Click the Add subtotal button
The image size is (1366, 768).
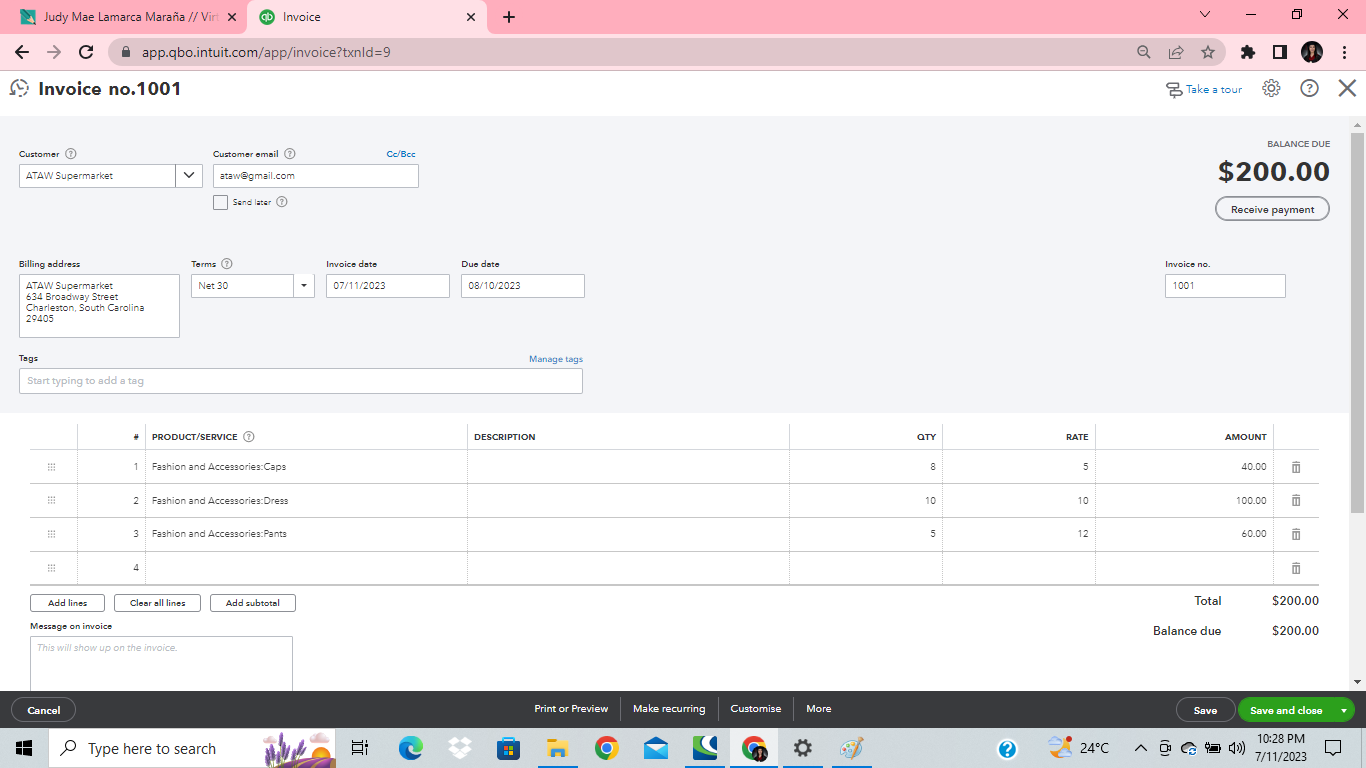[253, 603]
